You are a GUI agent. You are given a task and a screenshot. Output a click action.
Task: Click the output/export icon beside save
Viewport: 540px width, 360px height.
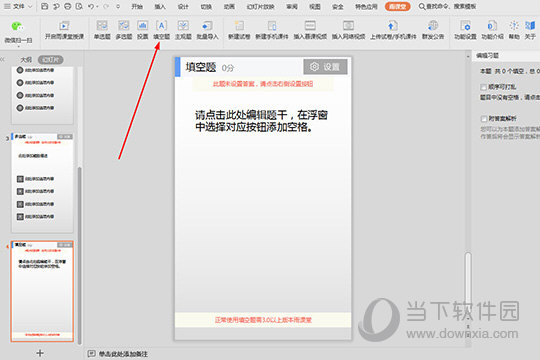56,6
